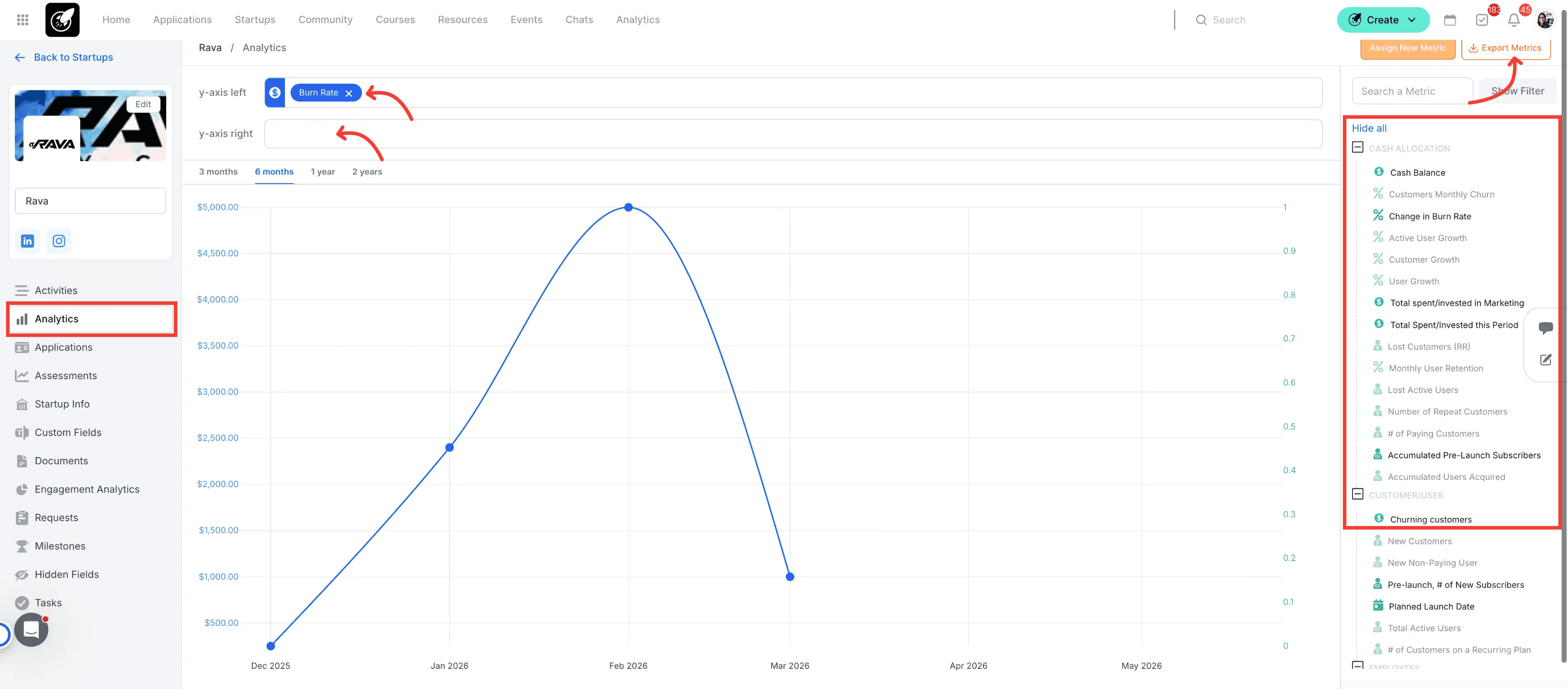Open the Create dropdown button

click(1383, 20)
